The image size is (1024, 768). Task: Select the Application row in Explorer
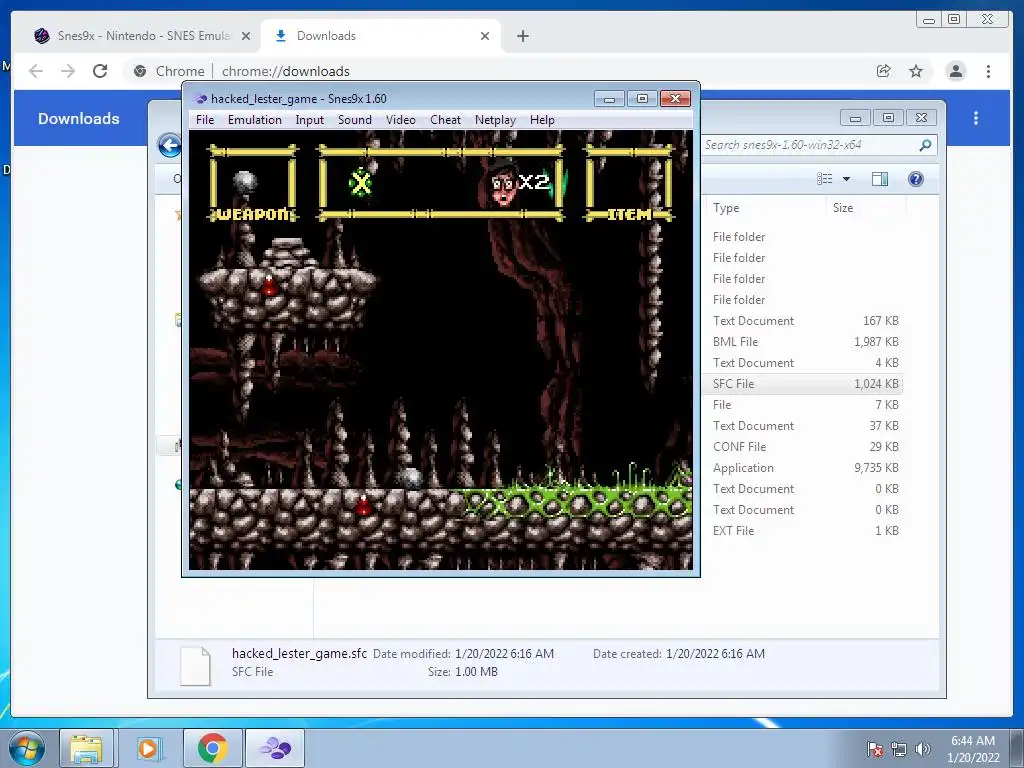click(x=805, y=468)
